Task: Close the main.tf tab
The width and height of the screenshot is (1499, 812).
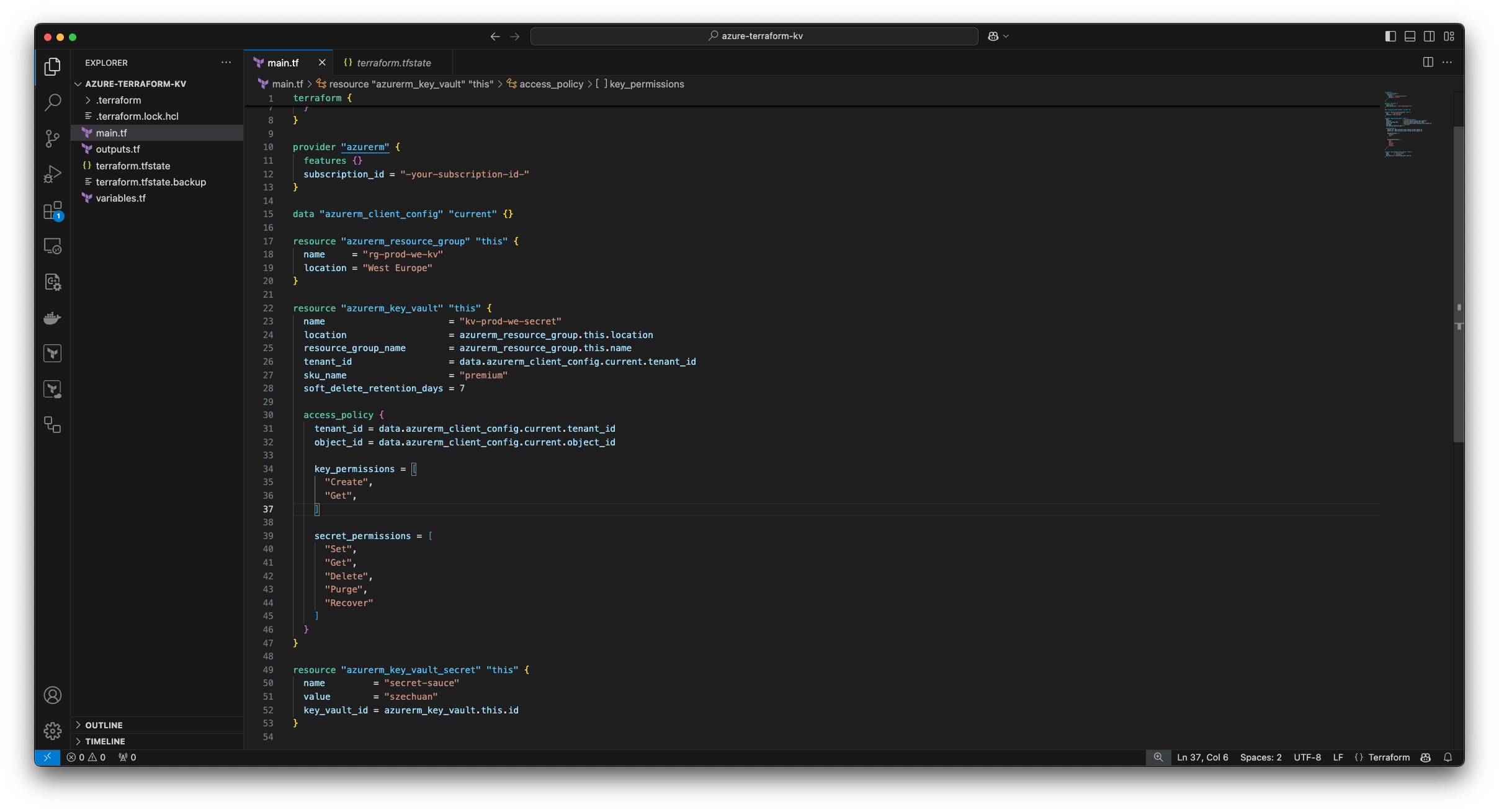Action: pos(322,63)
